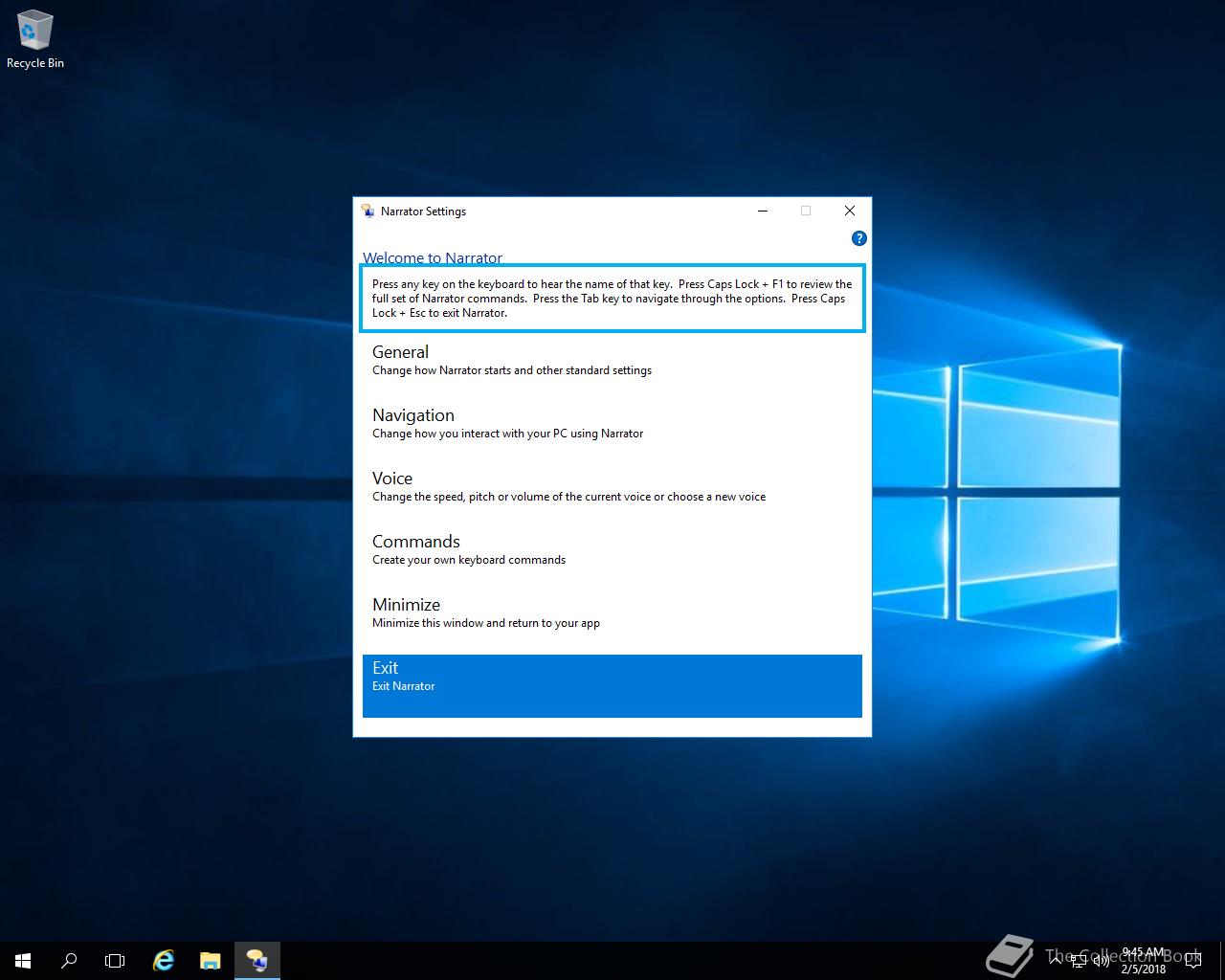
Task: Open the volume speaker tray icon
Action: pyautogui.click(x=1102, y=961)
